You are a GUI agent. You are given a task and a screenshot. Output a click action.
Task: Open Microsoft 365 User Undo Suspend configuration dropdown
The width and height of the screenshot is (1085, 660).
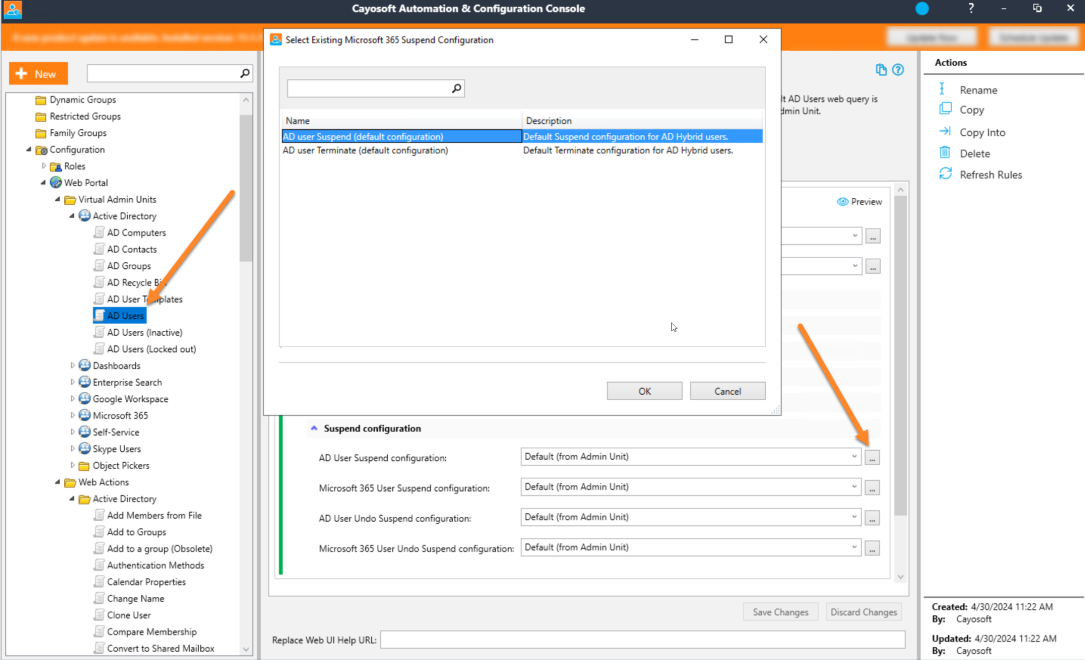pyautogui.click(x=854, y=547)
